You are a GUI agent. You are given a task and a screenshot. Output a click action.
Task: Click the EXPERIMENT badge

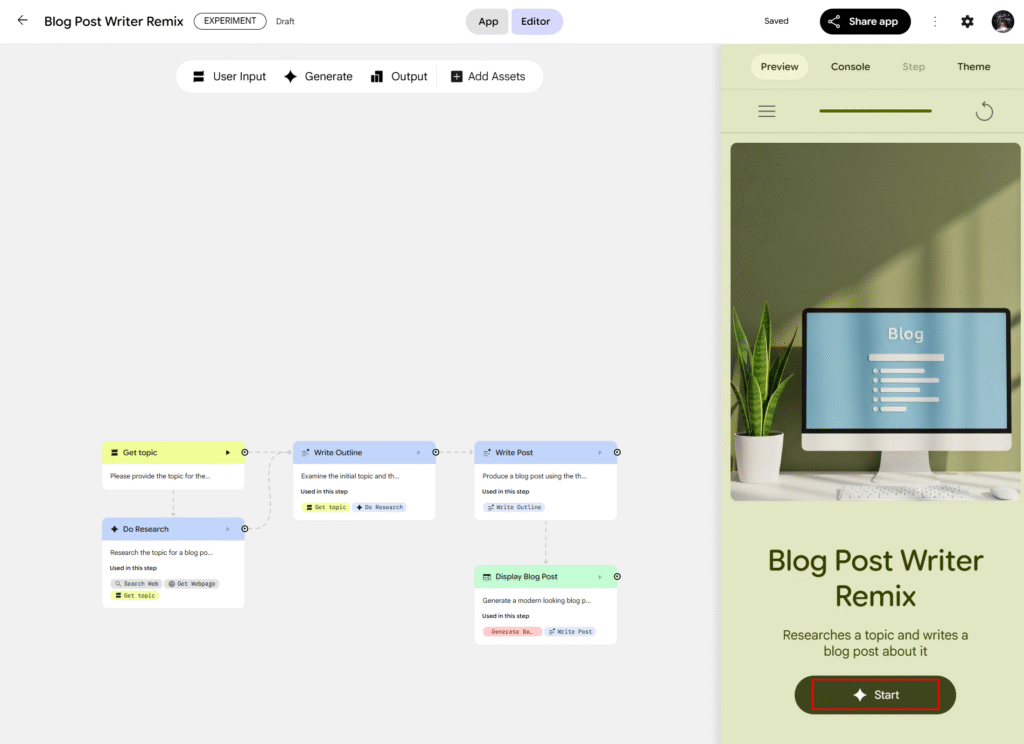point(230,21)
